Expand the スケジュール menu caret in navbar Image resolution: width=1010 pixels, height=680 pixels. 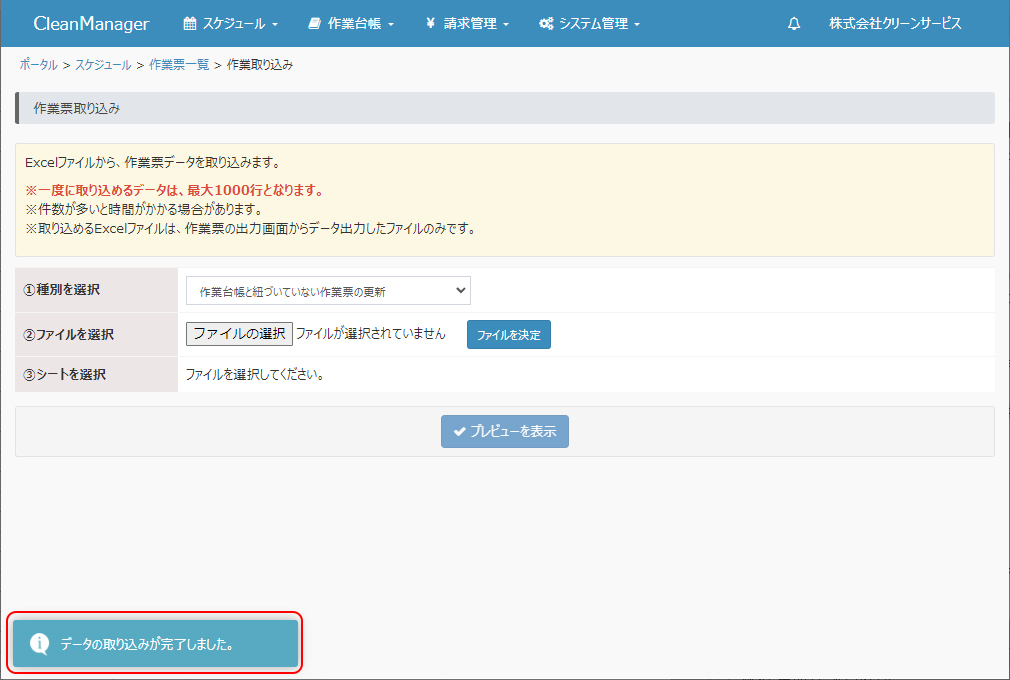[x=275, y=24]
